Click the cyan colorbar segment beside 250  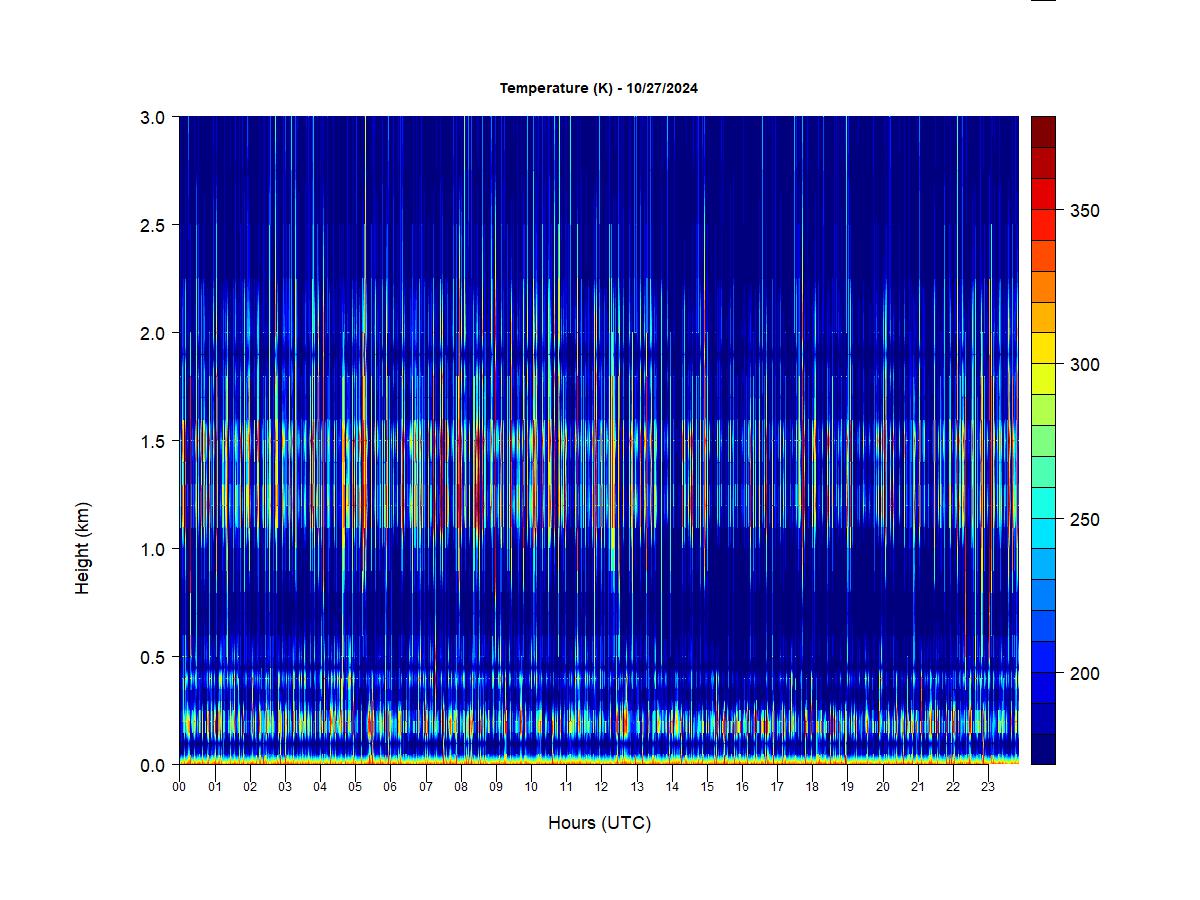pyautogui.click(x=1043, y=518)
